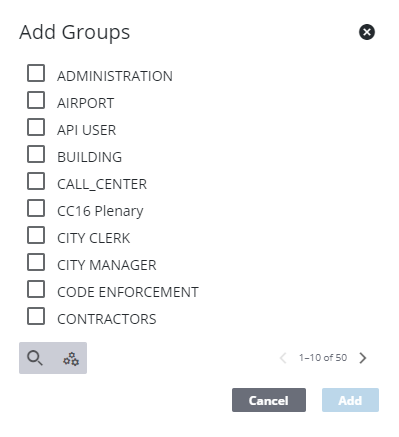Check the CALL_CENTER checkbox
The image size is (399, 437).
36,181
